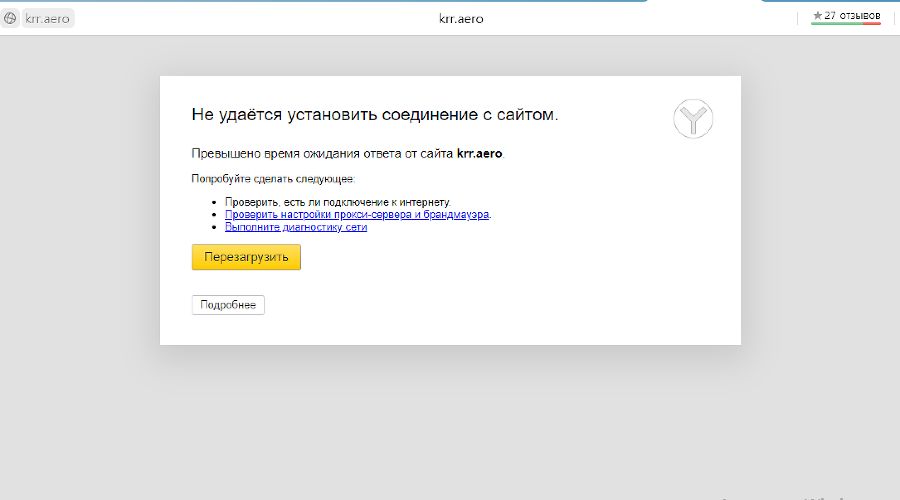900x500 pixels.
Task: Click the heading Не удаётся установить соединение
Action: click(x=374, y=115)
